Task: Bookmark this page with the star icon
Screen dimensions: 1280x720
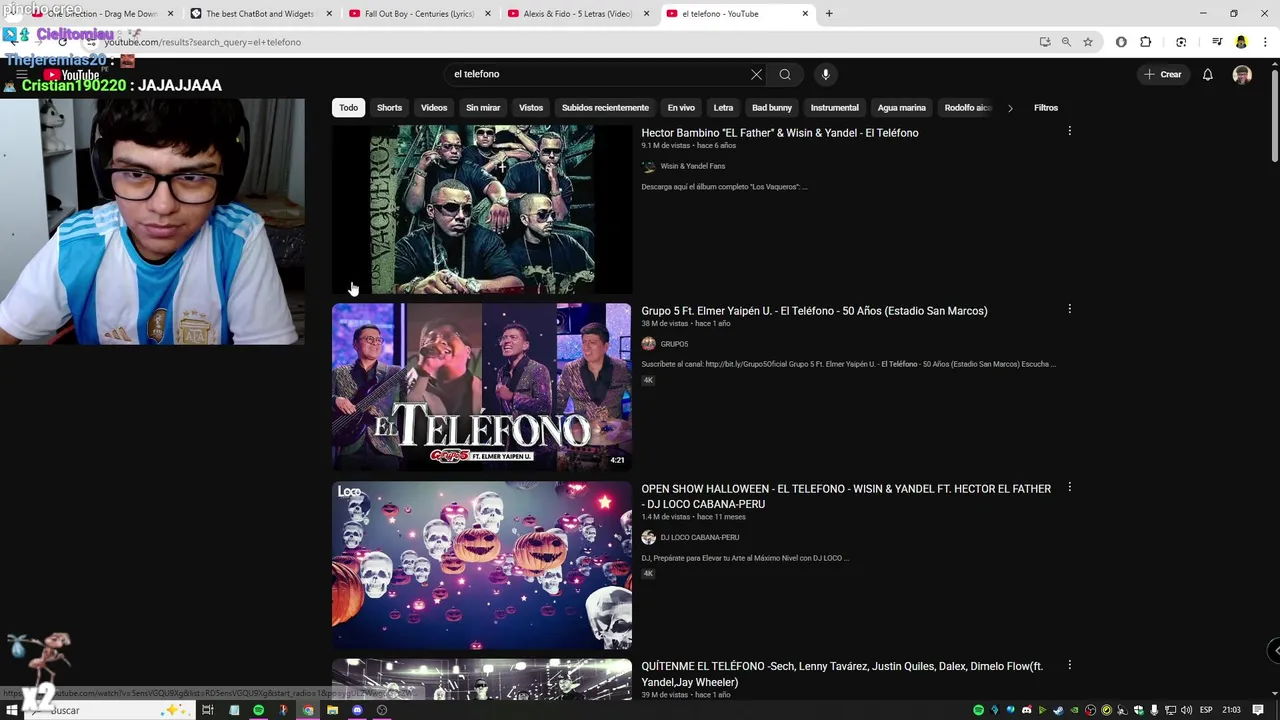Action: point(1088,42)
